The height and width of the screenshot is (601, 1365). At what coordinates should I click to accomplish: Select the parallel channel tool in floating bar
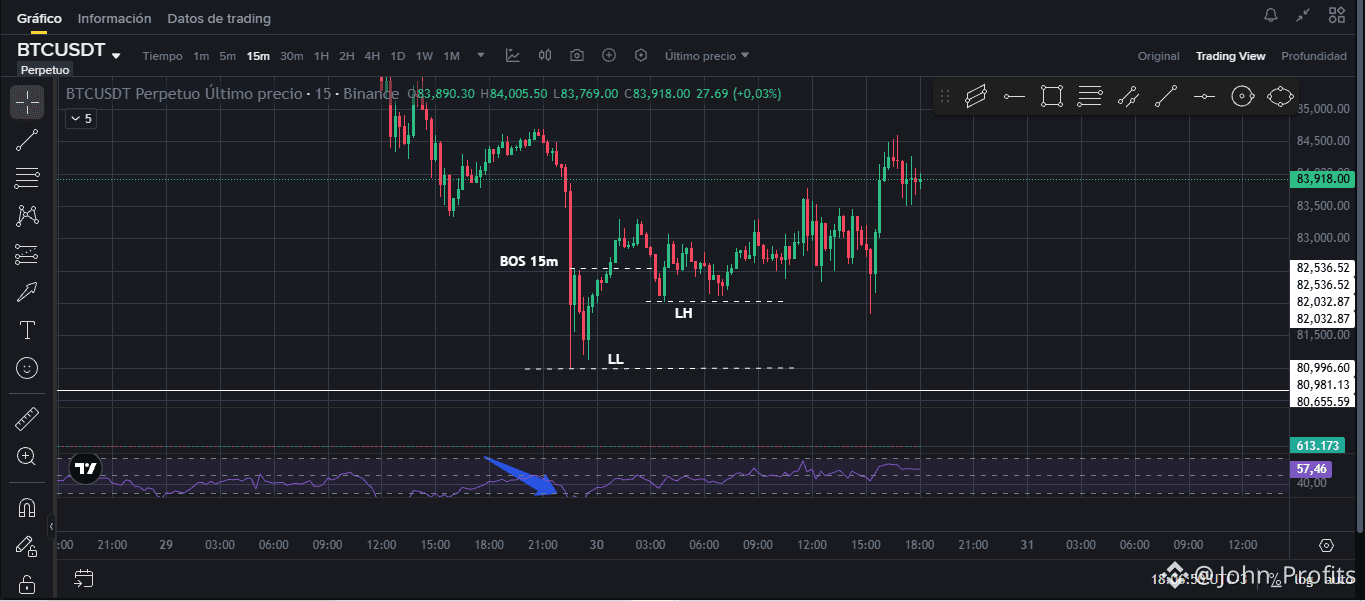976,96
